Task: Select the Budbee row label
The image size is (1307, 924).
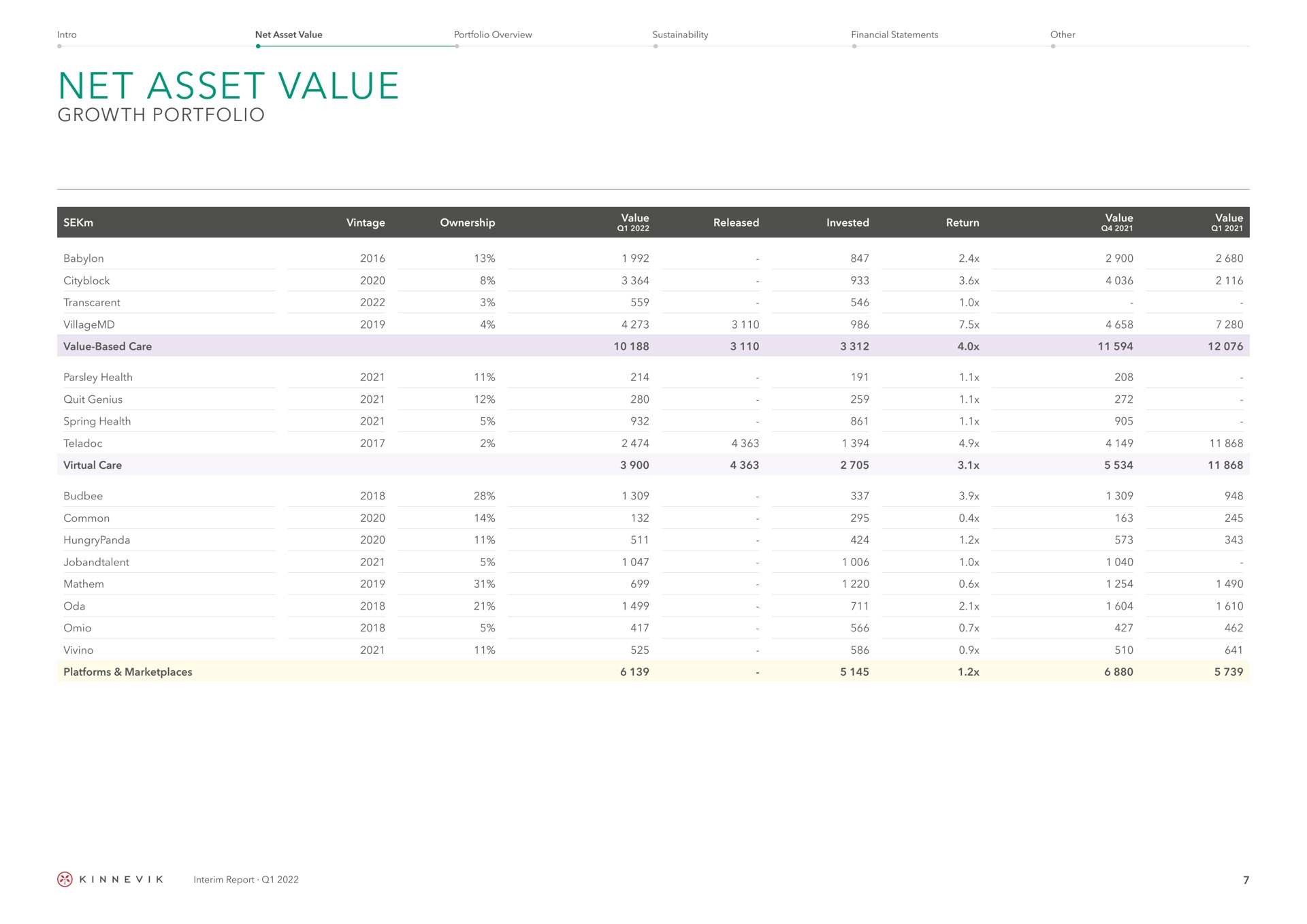Action: click(x=83, y=496)
